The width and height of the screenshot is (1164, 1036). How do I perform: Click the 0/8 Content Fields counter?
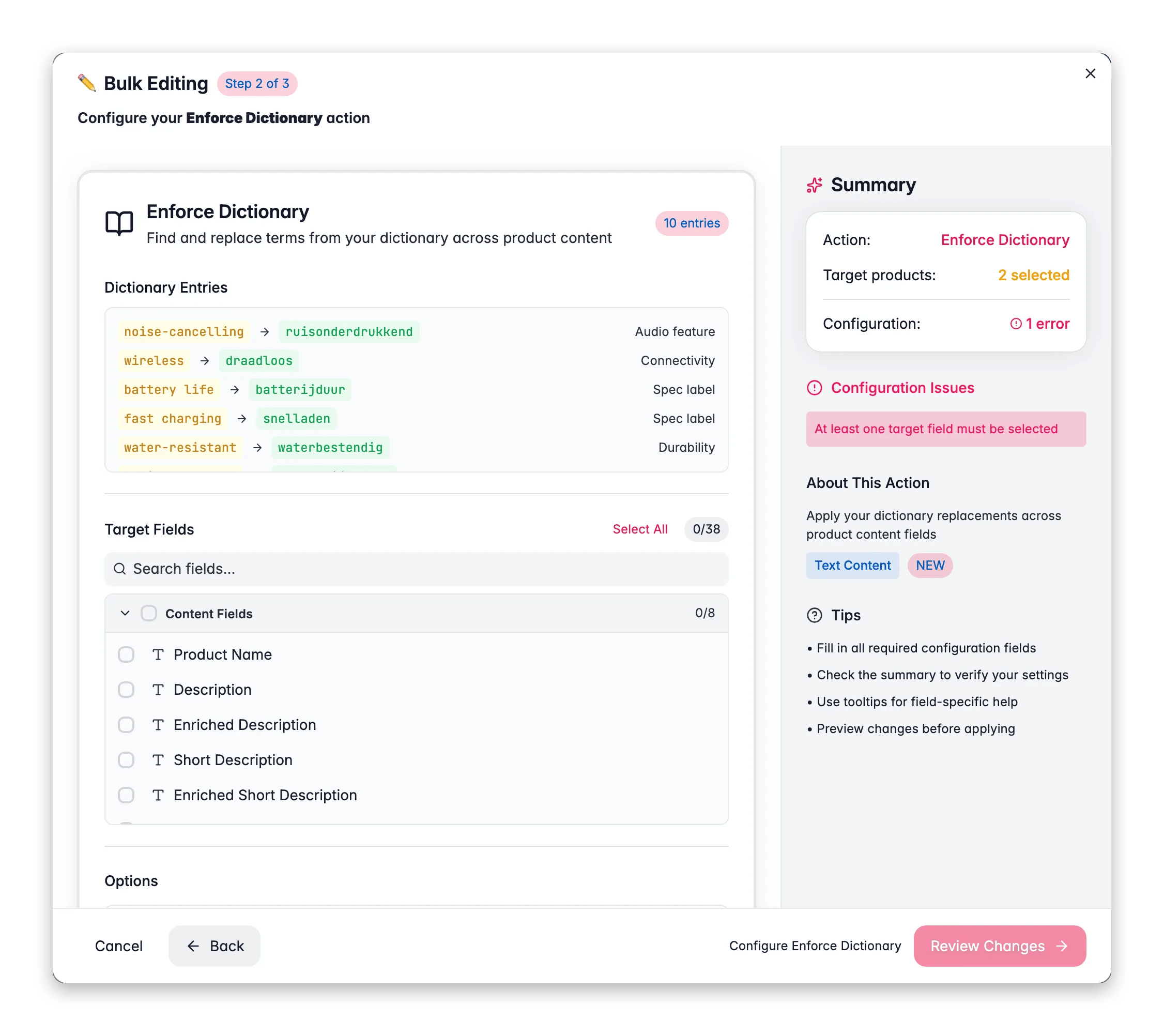[x=704, y=613]
